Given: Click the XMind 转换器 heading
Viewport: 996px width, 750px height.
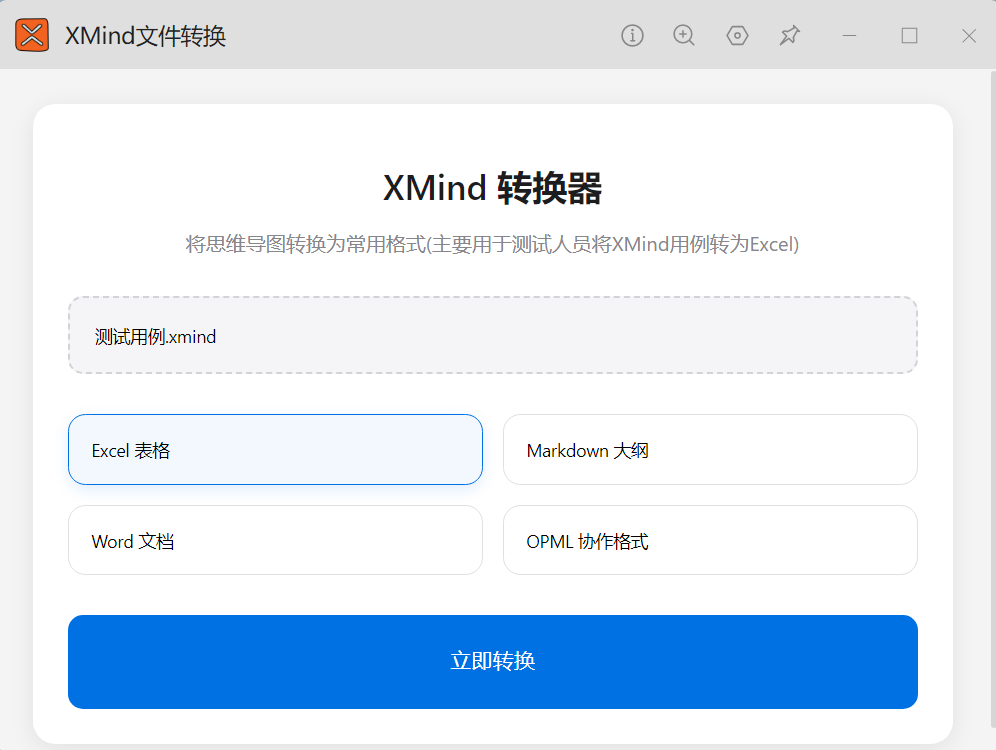Looking at the screenshot, I should [492, 188].
